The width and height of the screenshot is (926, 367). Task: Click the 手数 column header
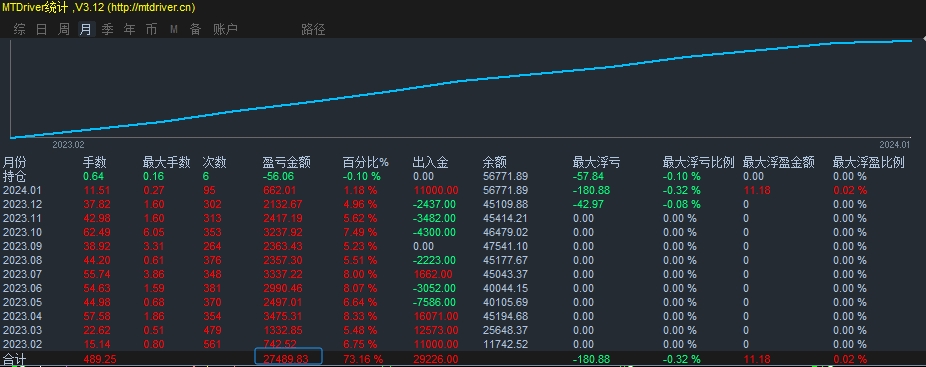coord(94,162)
